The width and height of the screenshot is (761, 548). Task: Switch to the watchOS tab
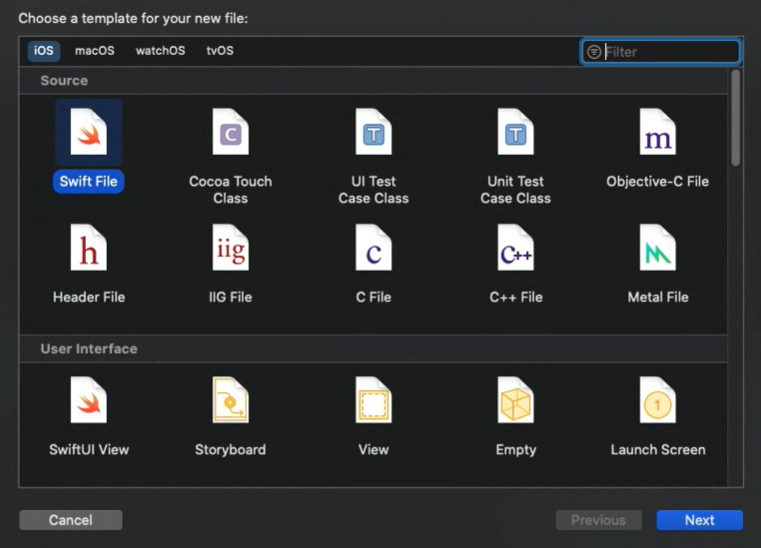pyautogui.click(x=160, y=50)
